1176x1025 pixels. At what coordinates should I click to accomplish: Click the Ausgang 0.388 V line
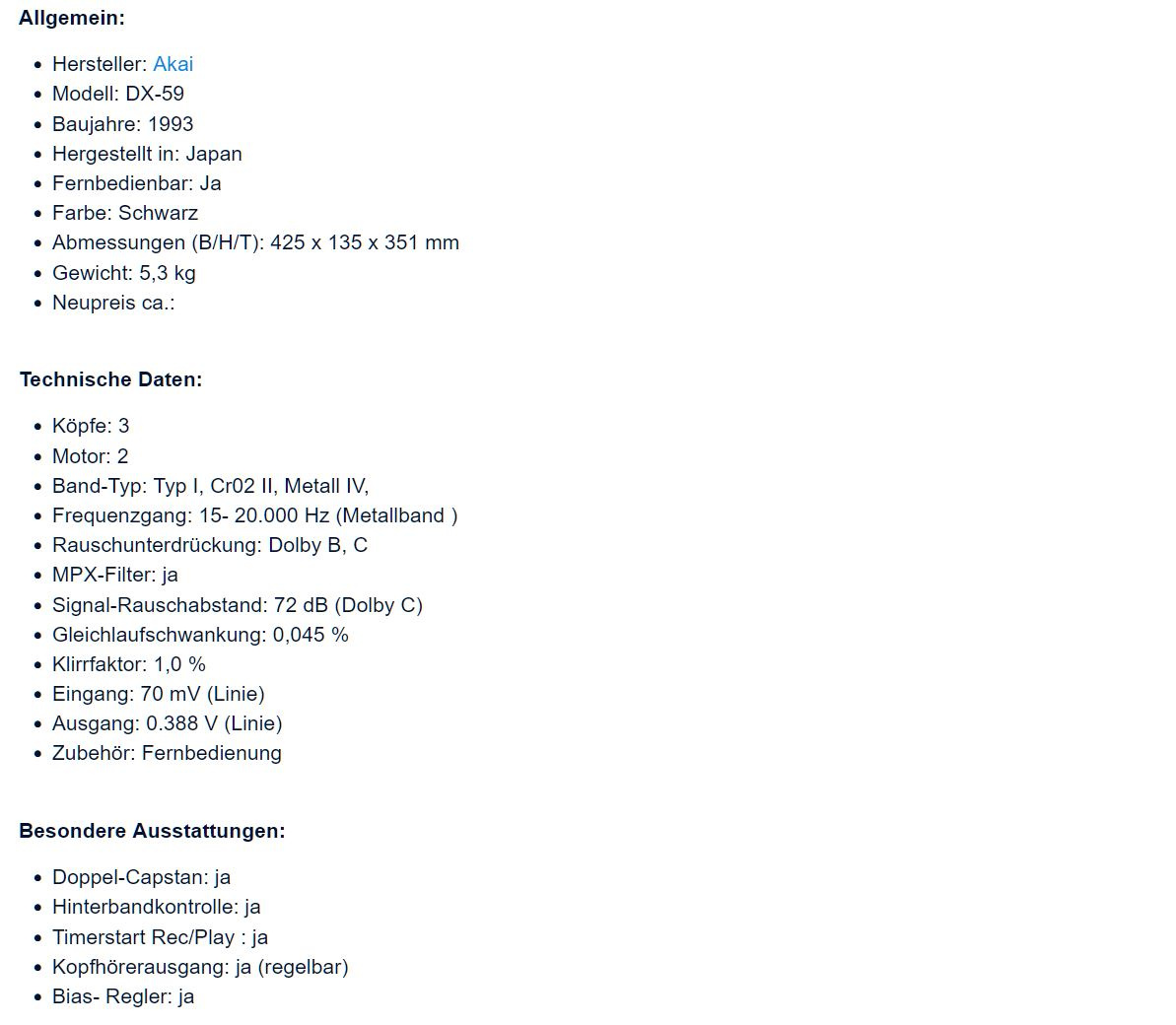(x=168, y=723)
